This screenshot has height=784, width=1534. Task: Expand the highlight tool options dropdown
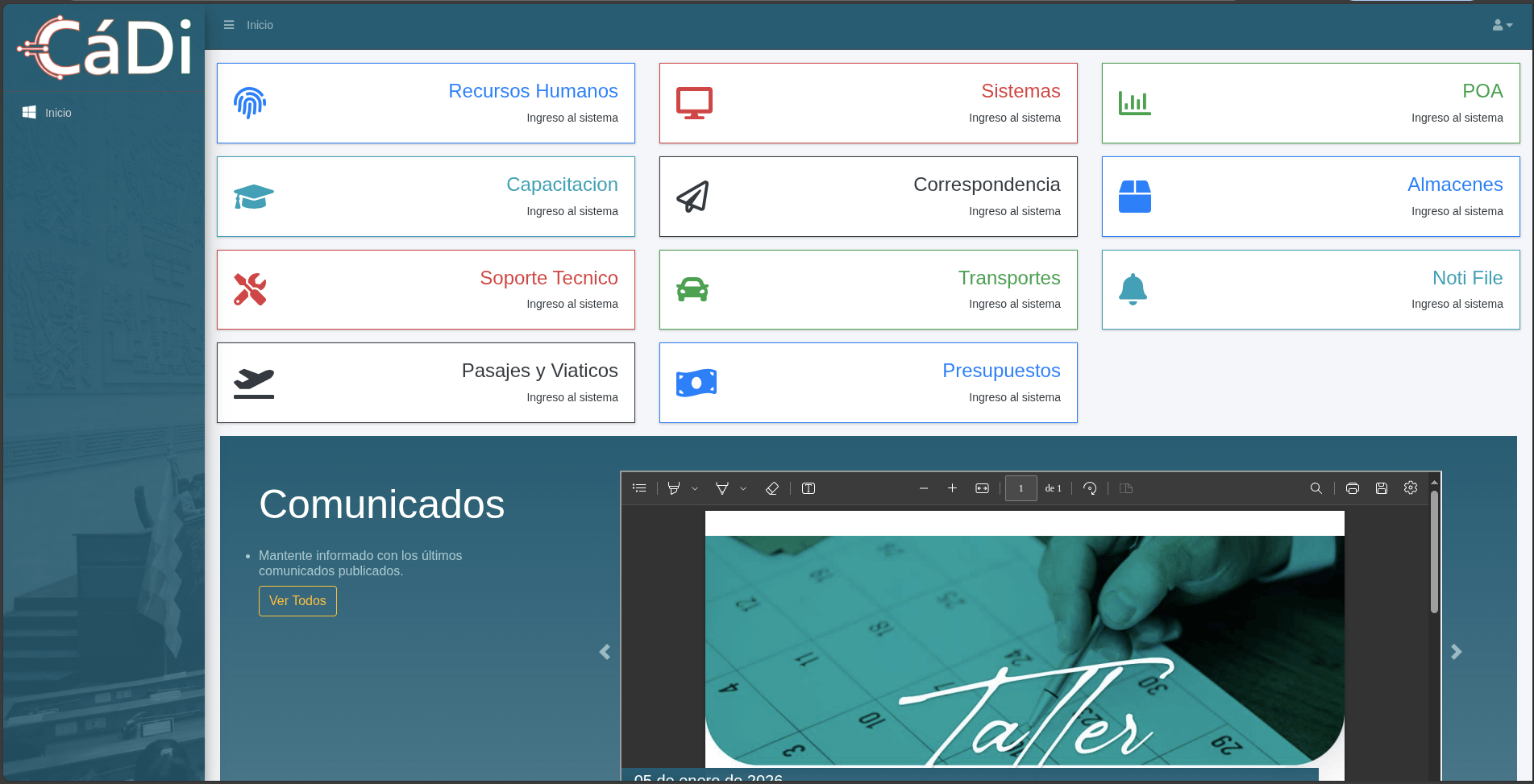click(x=695, y=488)
